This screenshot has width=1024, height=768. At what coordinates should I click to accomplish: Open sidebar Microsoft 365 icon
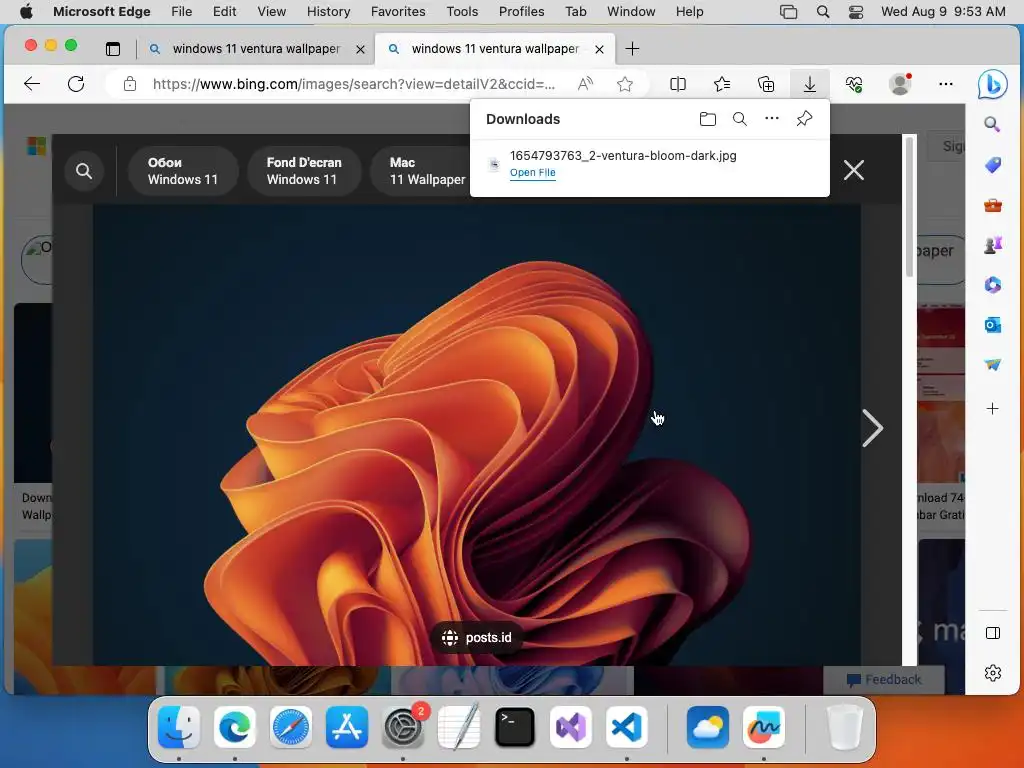(x=993, y=285)
